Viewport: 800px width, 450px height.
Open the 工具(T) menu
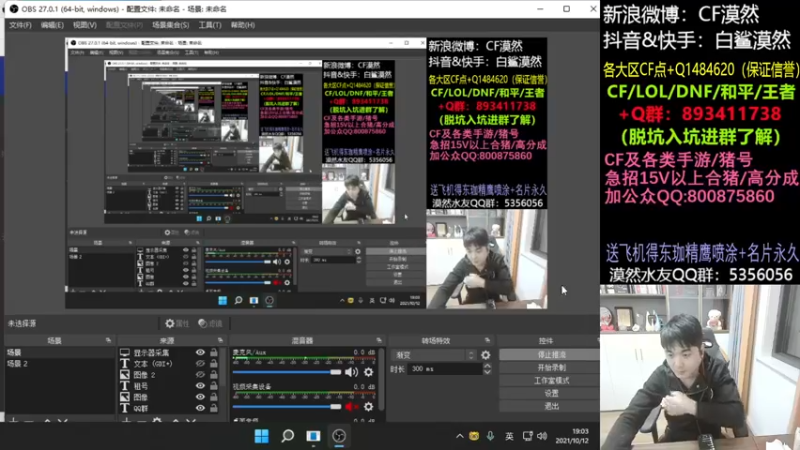[x=210, y=25]
